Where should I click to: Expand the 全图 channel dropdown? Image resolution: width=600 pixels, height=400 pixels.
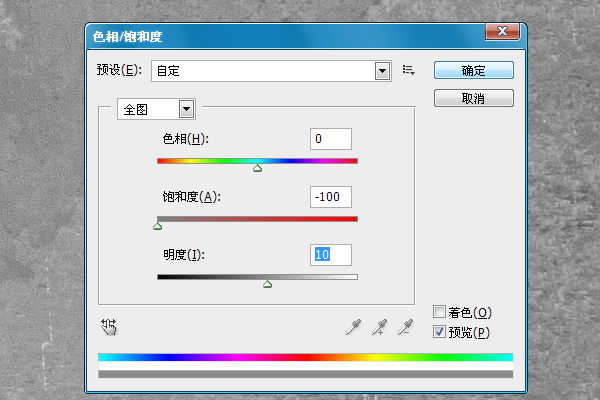[157, 109]
